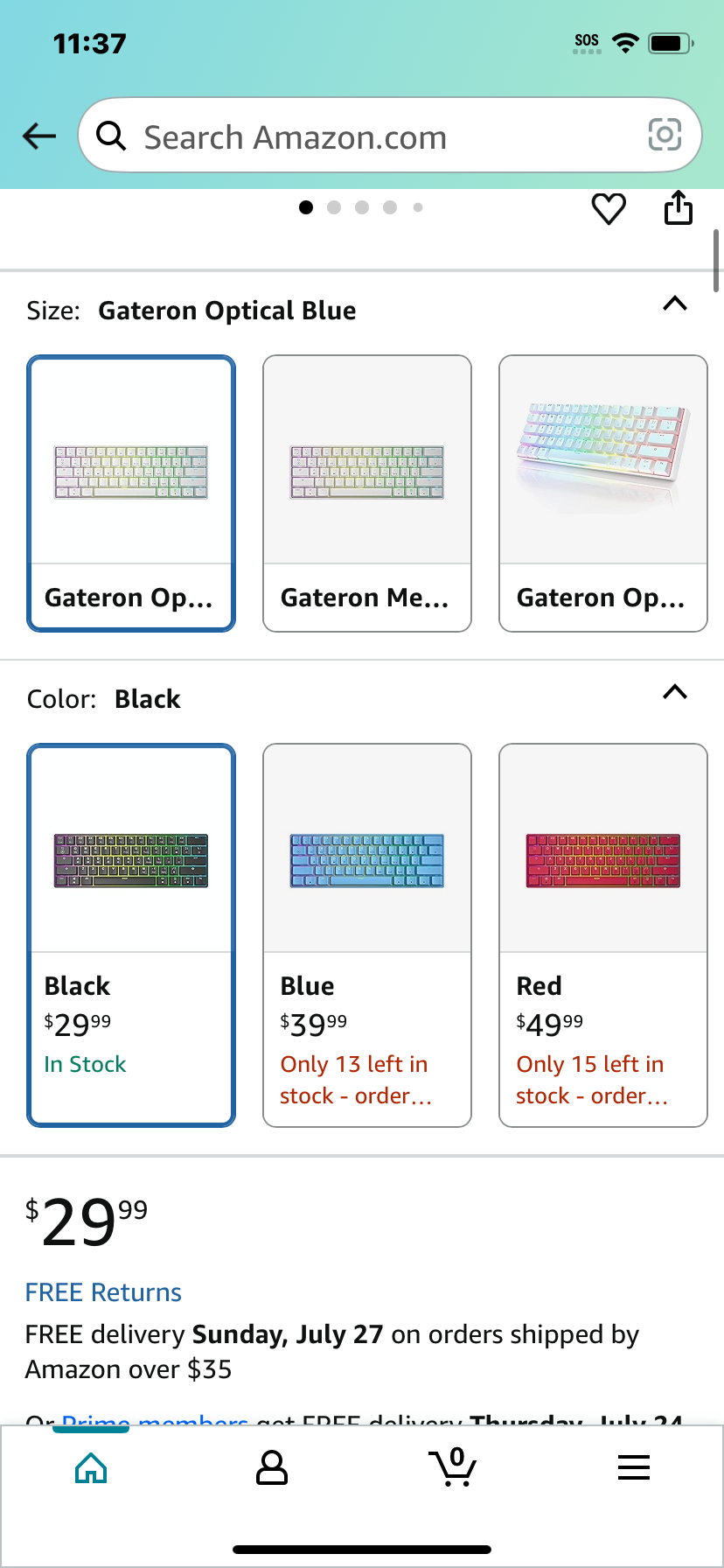Select the Gateron Me... size option

pyautogui.click(x=367, y=493)
